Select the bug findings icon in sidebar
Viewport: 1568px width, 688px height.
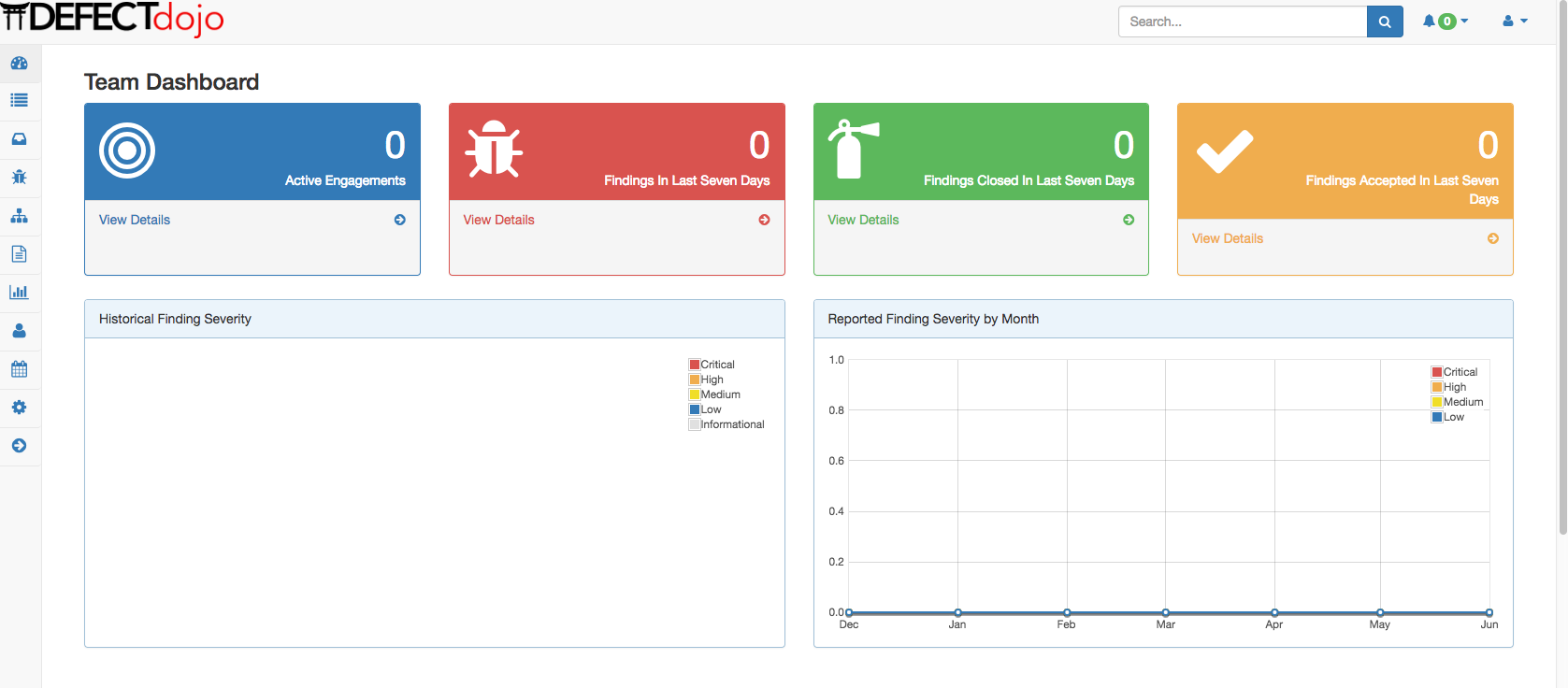coord(19,178)
